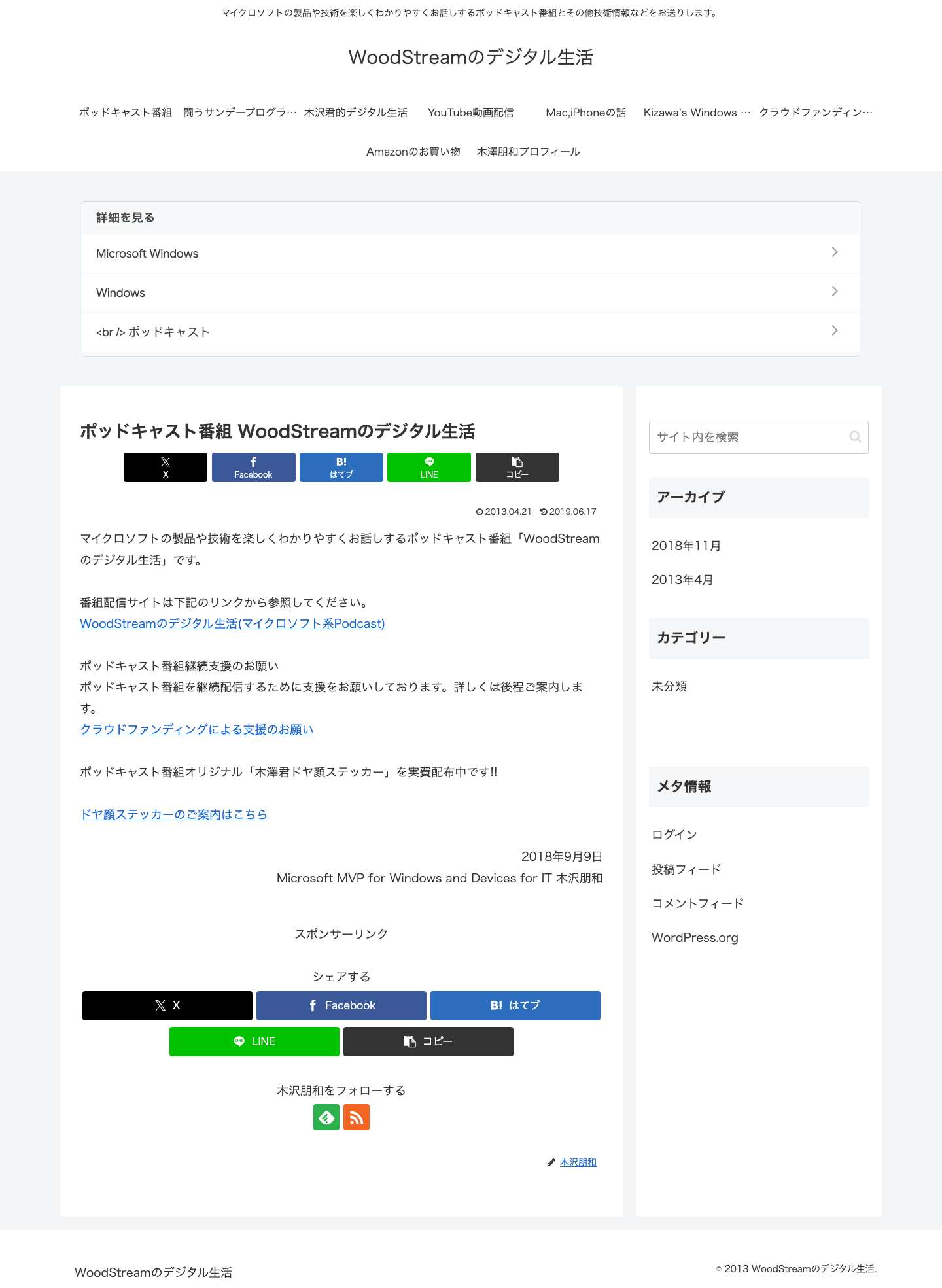This screenshot has height=1288, width=942.
Task: Click the pencil author icon
Action: pyautogui.click(x=551, y=1162)
